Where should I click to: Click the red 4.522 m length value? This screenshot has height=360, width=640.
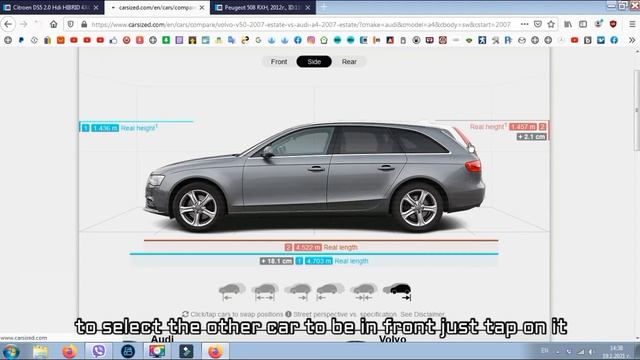click(x=308, y=247)
